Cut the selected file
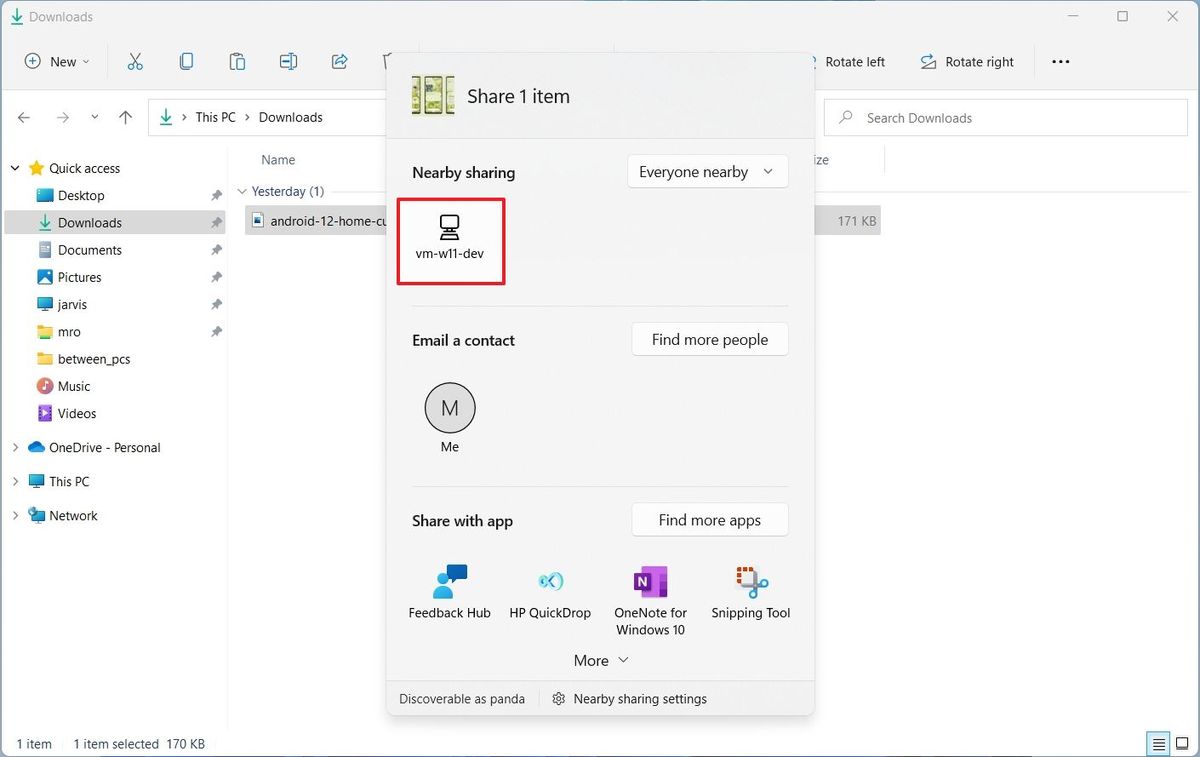The image size is (1200, 757). [x=135, y=61]
